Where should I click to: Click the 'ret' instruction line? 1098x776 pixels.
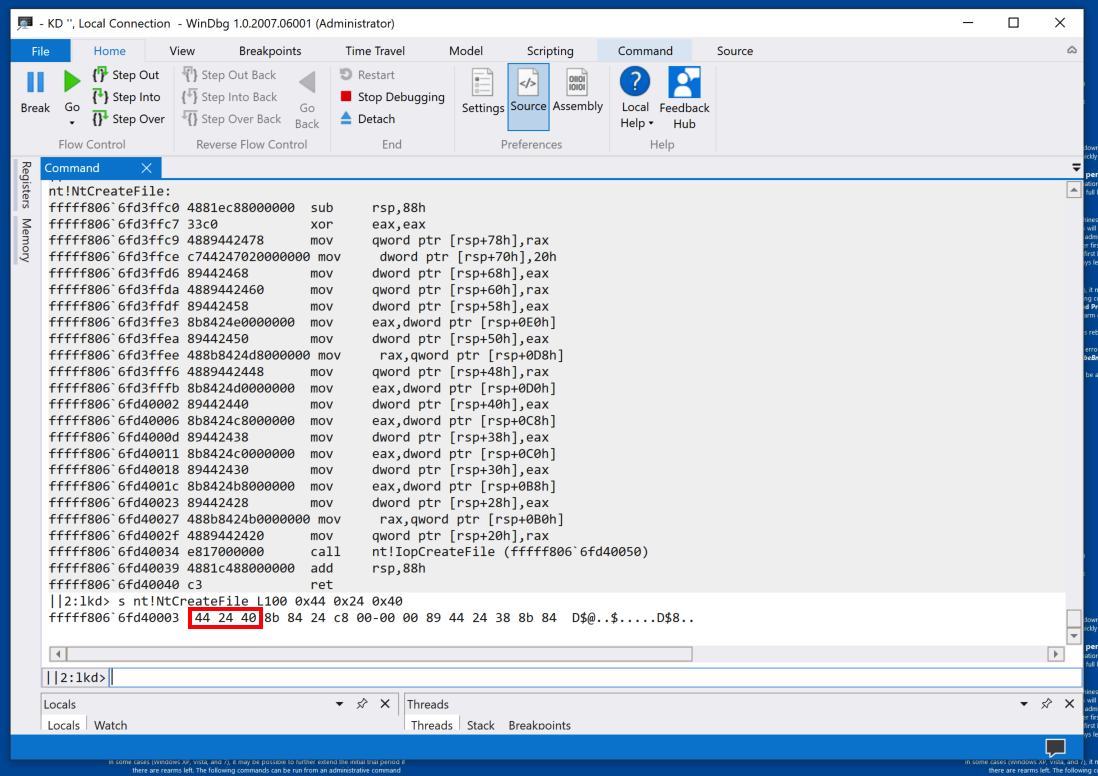click(190, 585)
